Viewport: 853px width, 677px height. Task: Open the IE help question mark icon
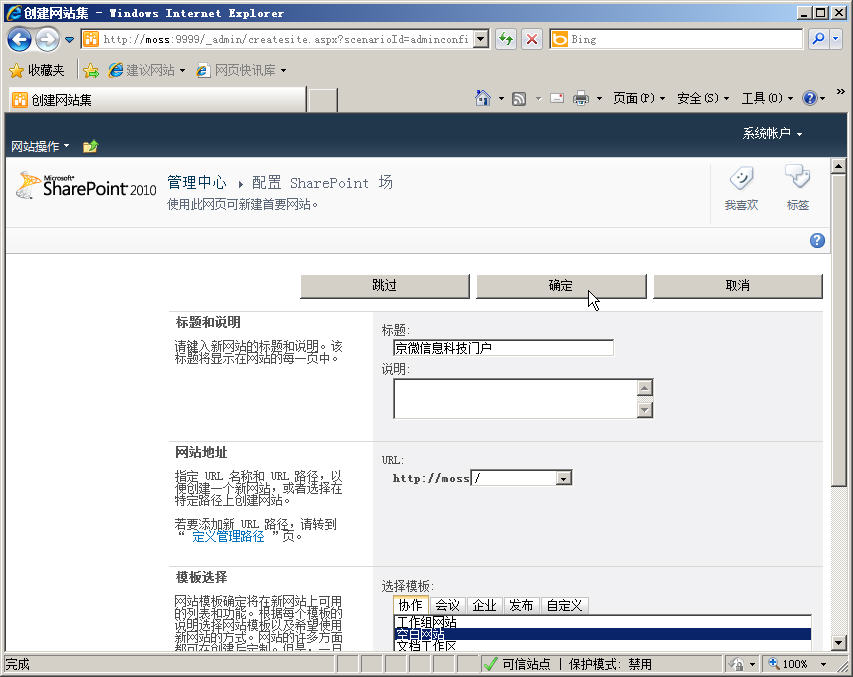tap(810, 98)
